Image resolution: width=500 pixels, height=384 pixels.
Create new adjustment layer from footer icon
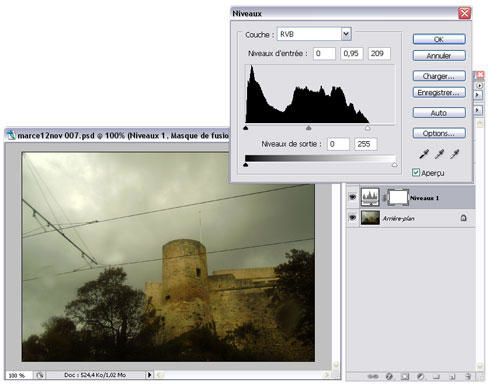[x=420, y=376]
